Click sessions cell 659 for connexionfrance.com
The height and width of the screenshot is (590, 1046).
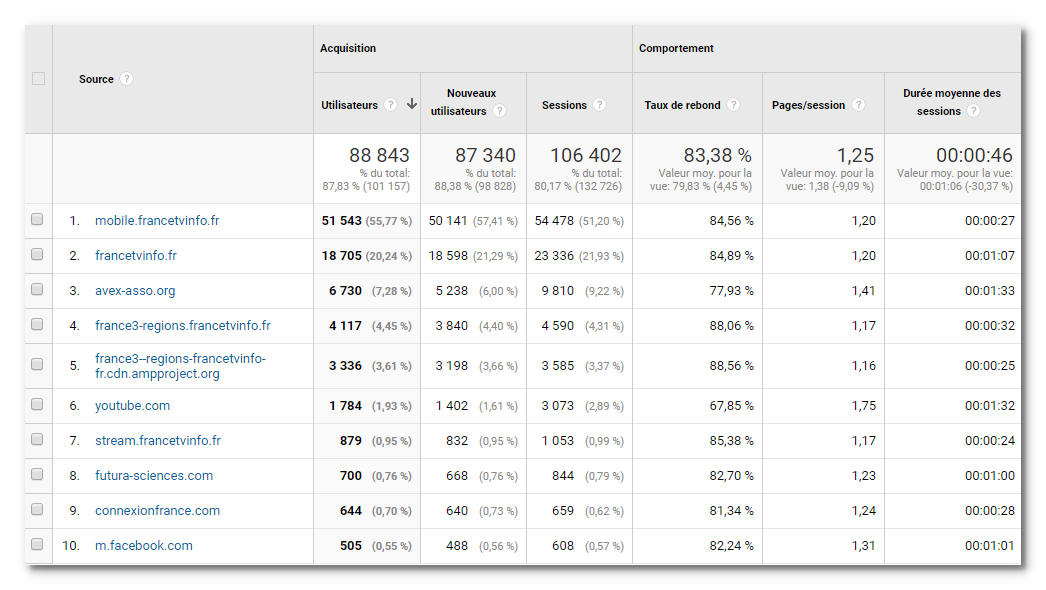coord(563,511)
